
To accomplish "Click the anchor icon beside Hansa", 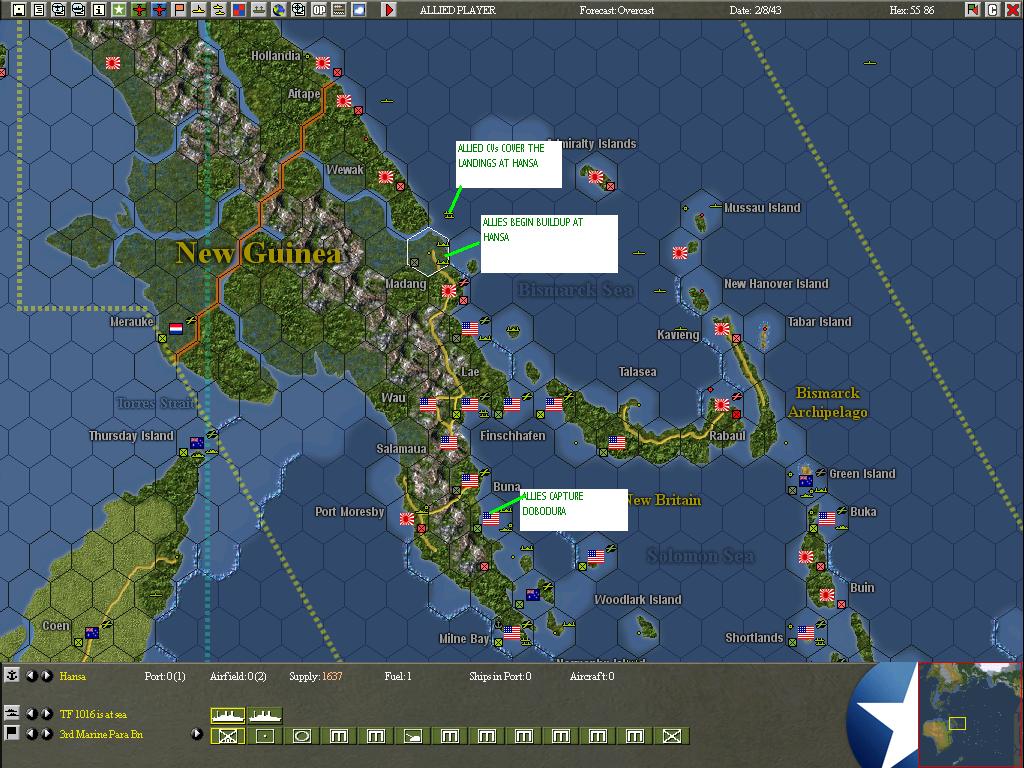I will 12,675.
